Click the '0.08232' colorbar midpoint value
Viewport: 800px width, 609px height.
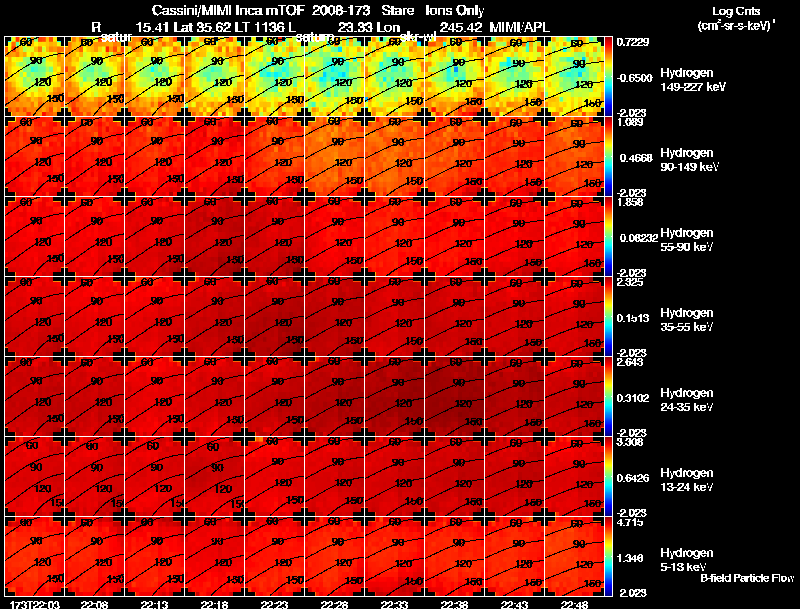[639, 238]
